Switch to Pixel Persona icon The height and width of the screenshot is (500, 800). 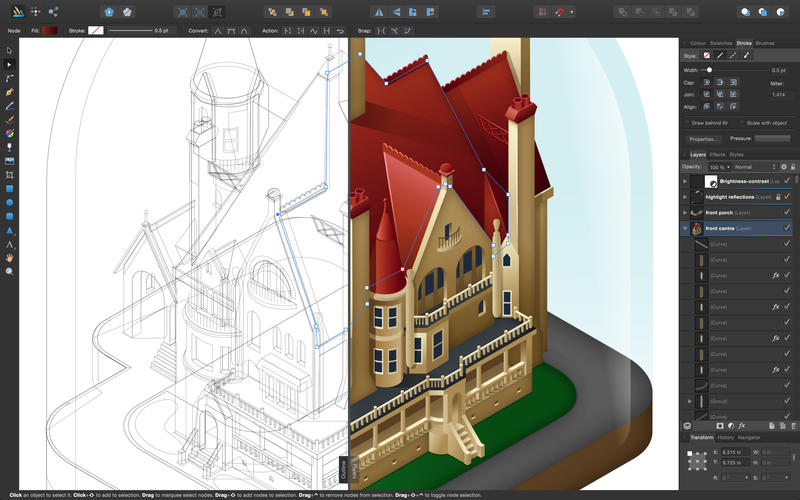click(x=33, y=12)
